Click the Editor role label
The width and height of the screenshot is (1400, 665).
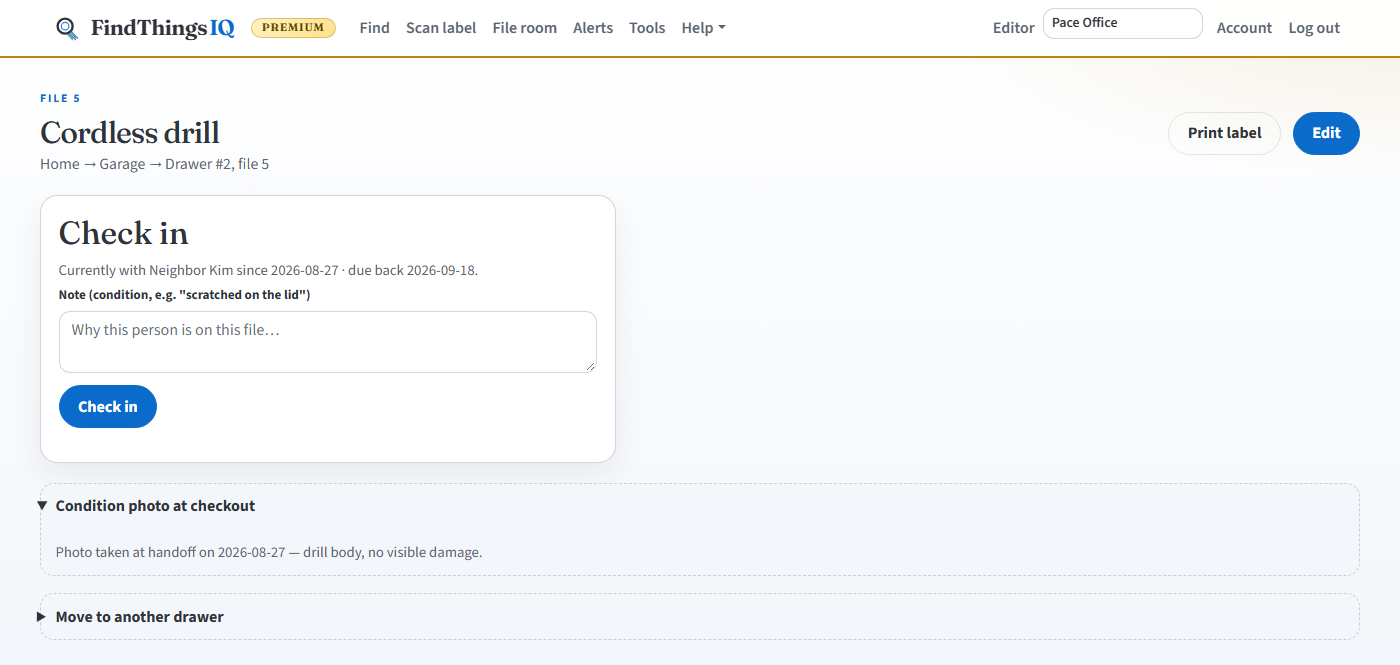(x=1013, y=28)
